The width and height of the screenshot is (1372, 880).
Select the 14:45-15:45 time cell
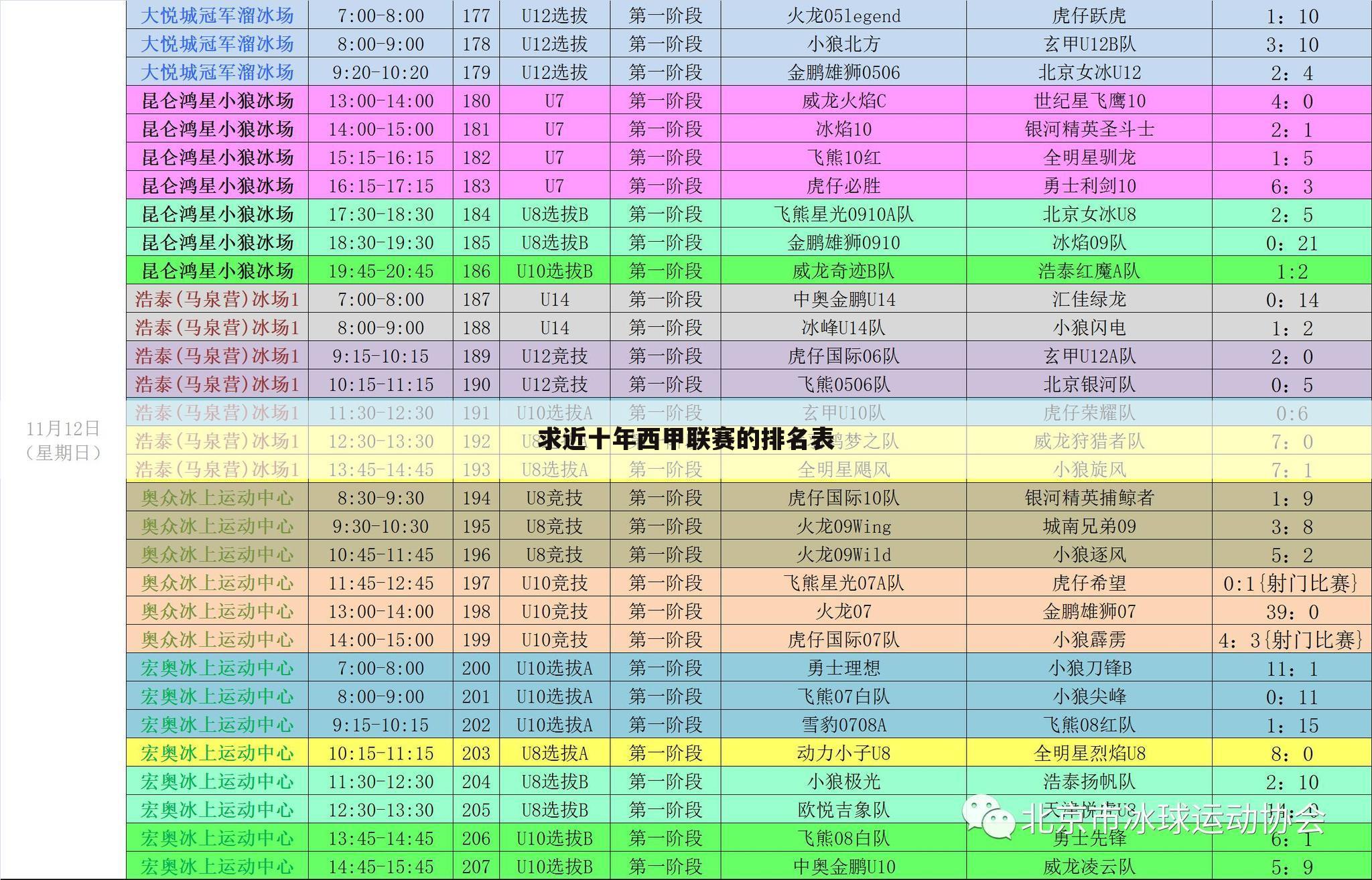[381, 867]
